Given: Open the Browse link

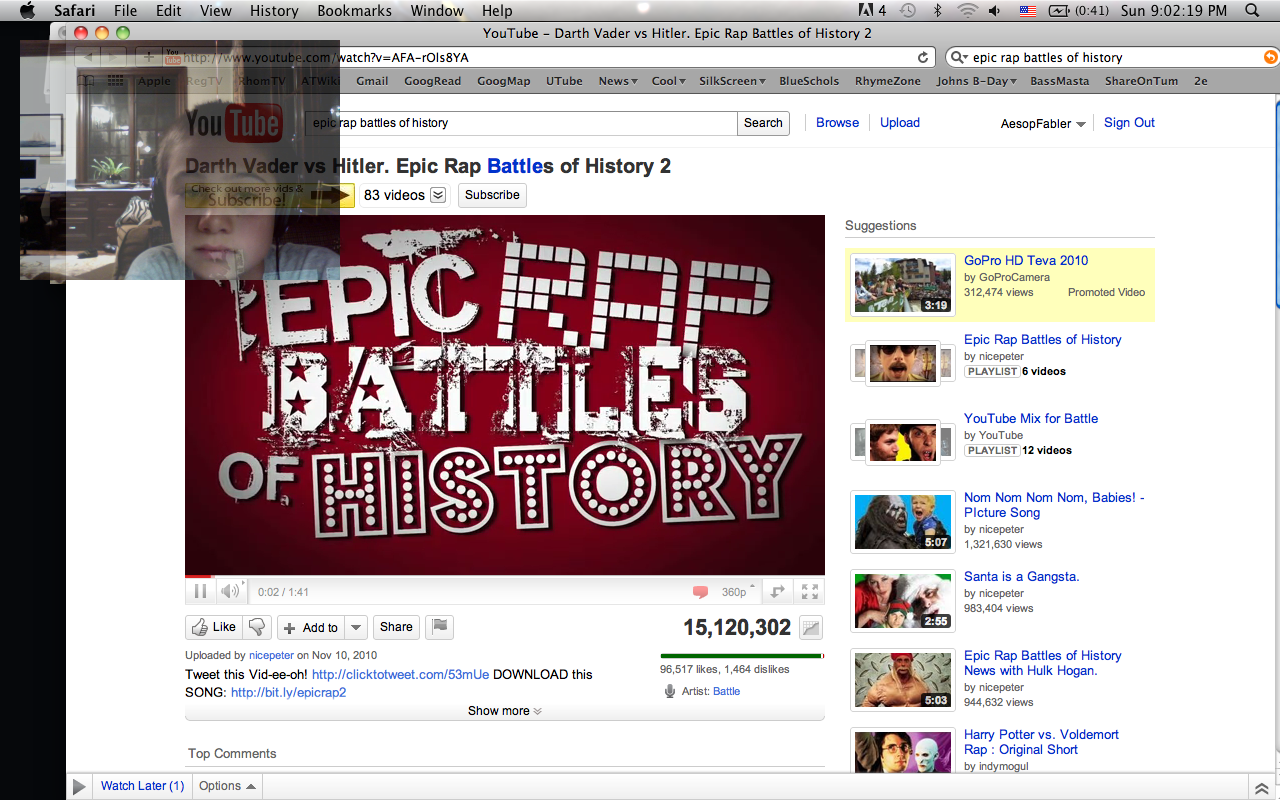Looking at the screenshot, I should pos(837,123).
